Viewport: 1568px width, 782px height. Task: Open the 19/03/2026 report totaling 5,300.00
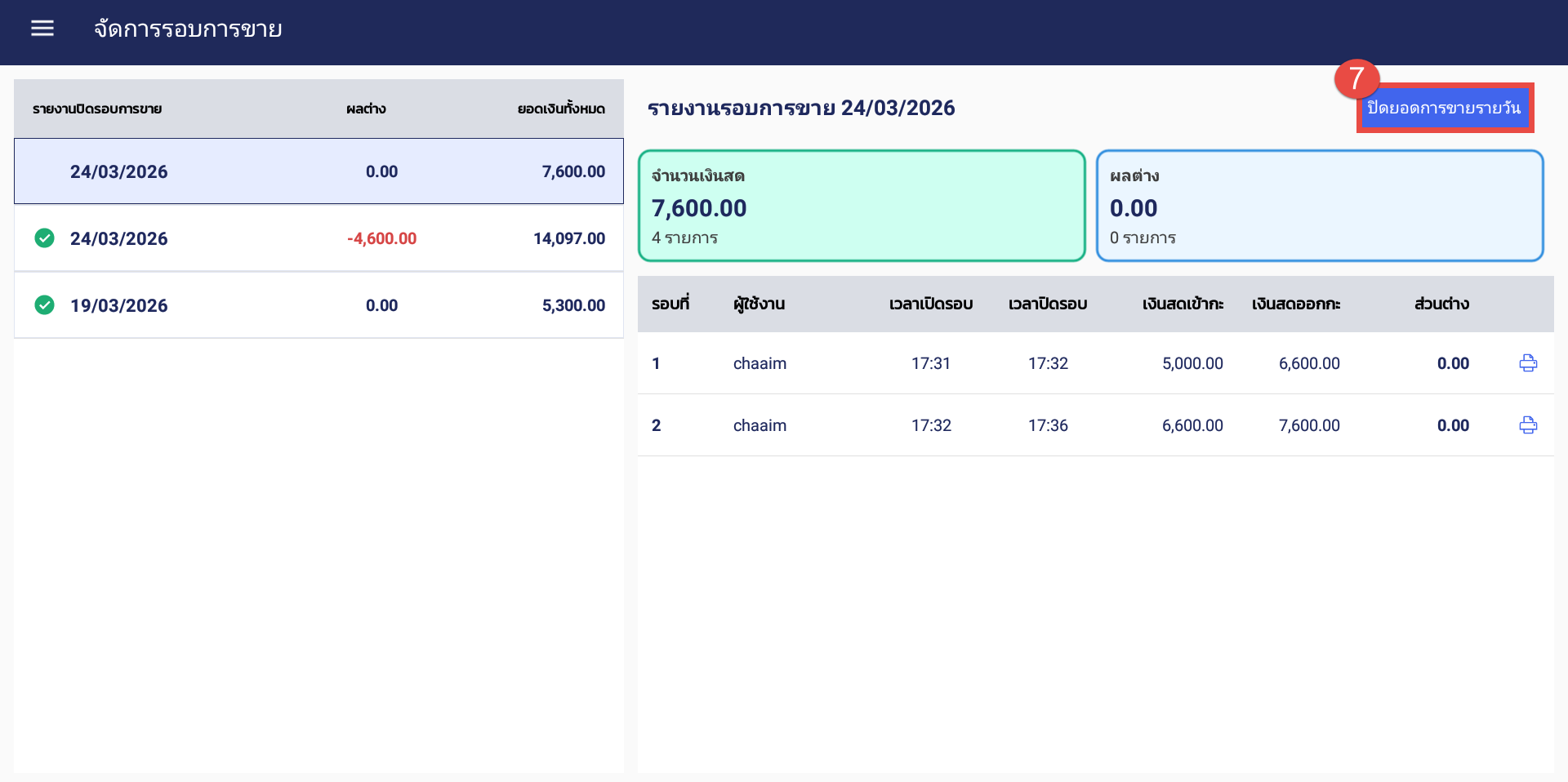coord(318,305)
